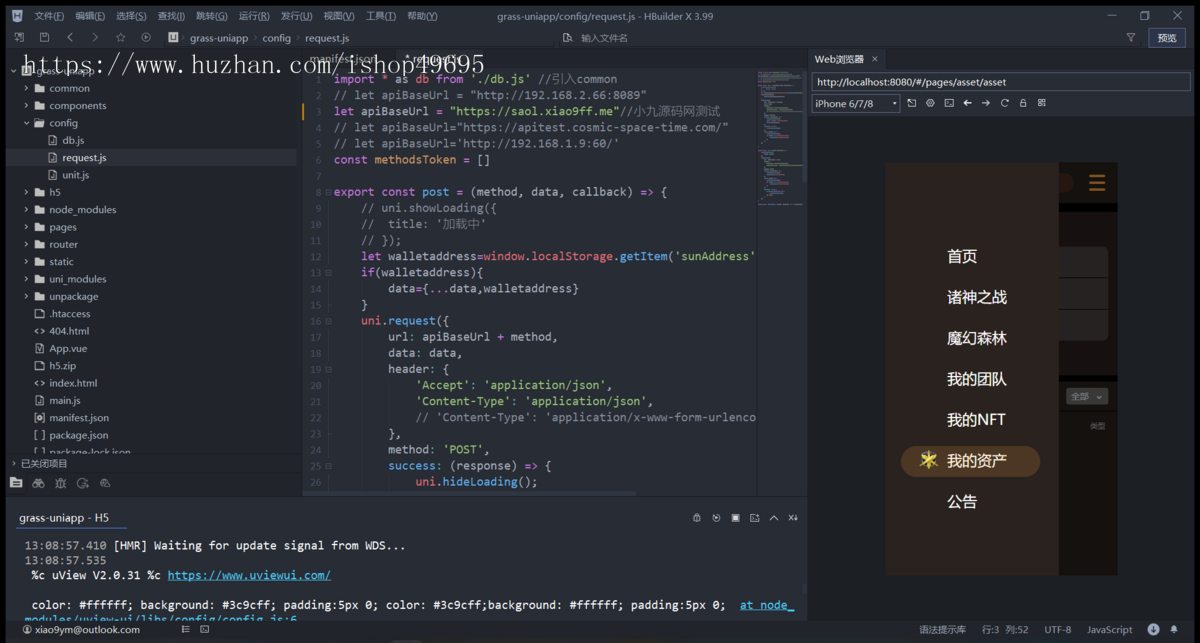1200x643 pixels.
Task: Click the web browser URL address field
Action: [1001, 82]
